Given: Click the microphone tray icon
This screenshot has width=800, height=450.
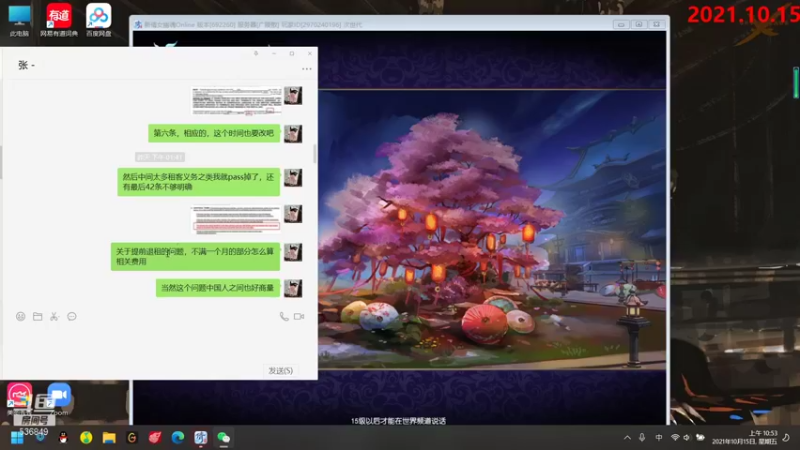Looking at the screenshot, I should pyautogui.click(x=642, y=438).
